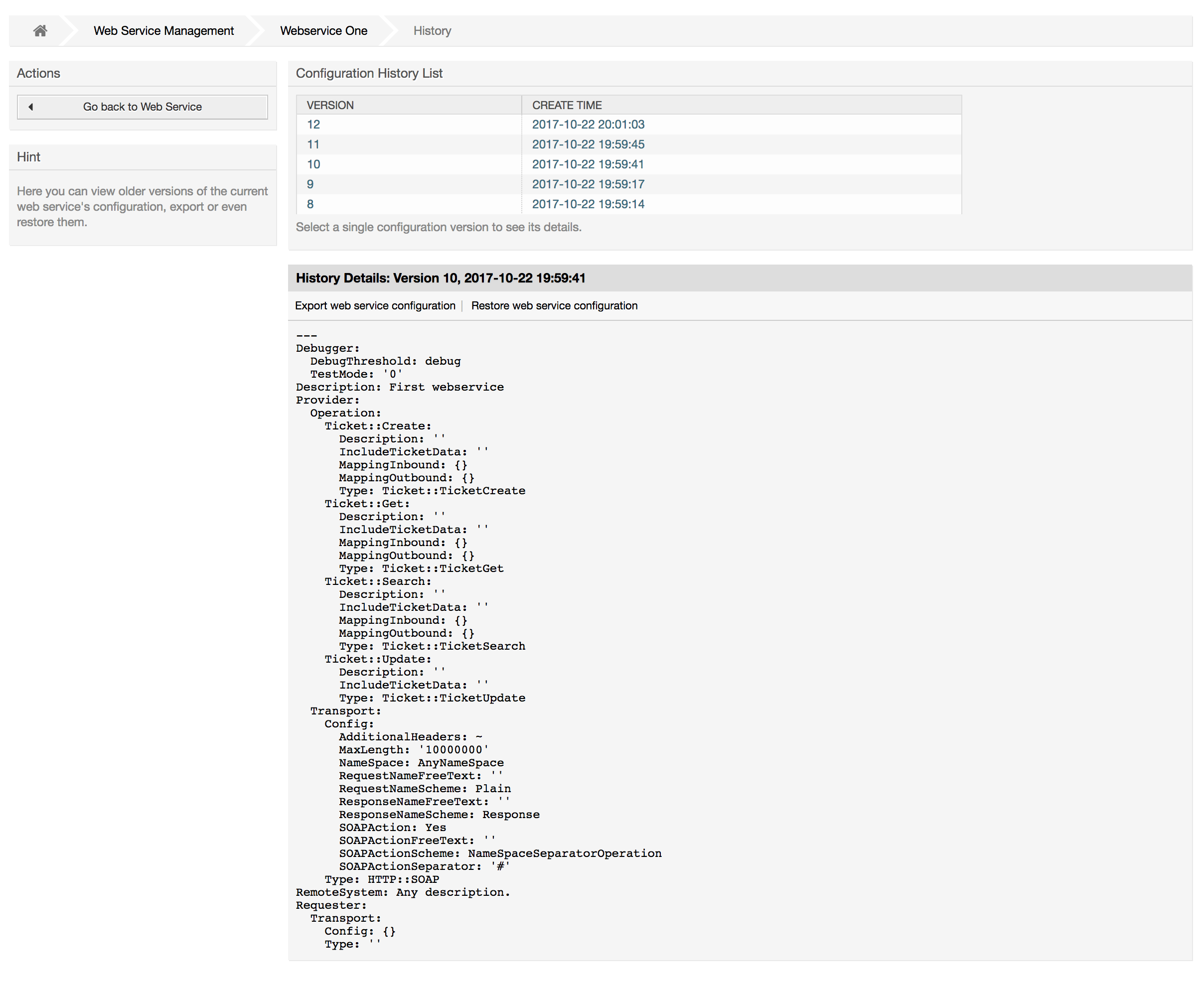Click the back arrow inside Go back button
Screen dimensions: 1204x983
(32, 107)
